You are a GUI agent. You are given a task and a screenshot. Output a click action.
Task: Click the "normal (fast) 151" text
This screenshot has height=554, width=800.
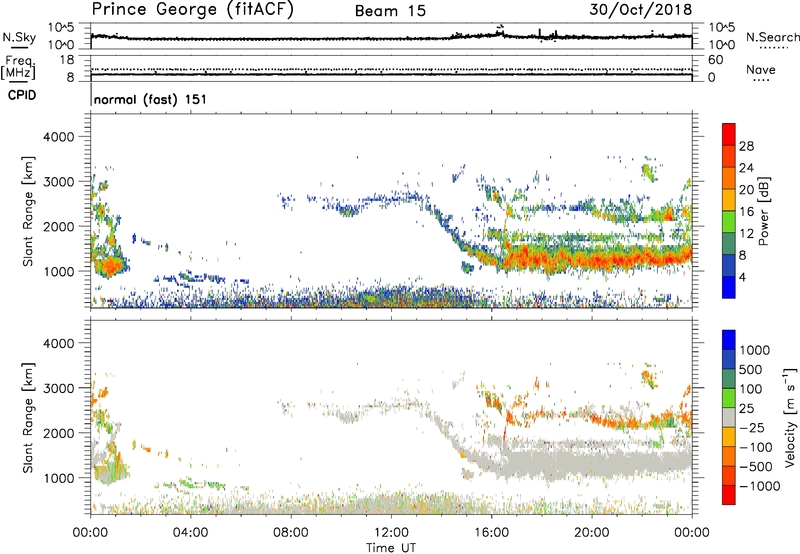150,99
